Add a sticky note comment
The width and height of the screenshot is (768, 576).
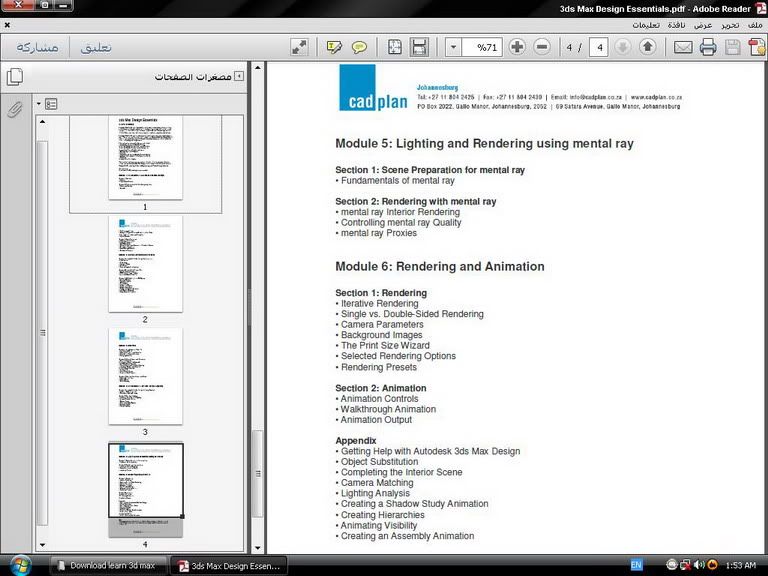coord(360,47)
